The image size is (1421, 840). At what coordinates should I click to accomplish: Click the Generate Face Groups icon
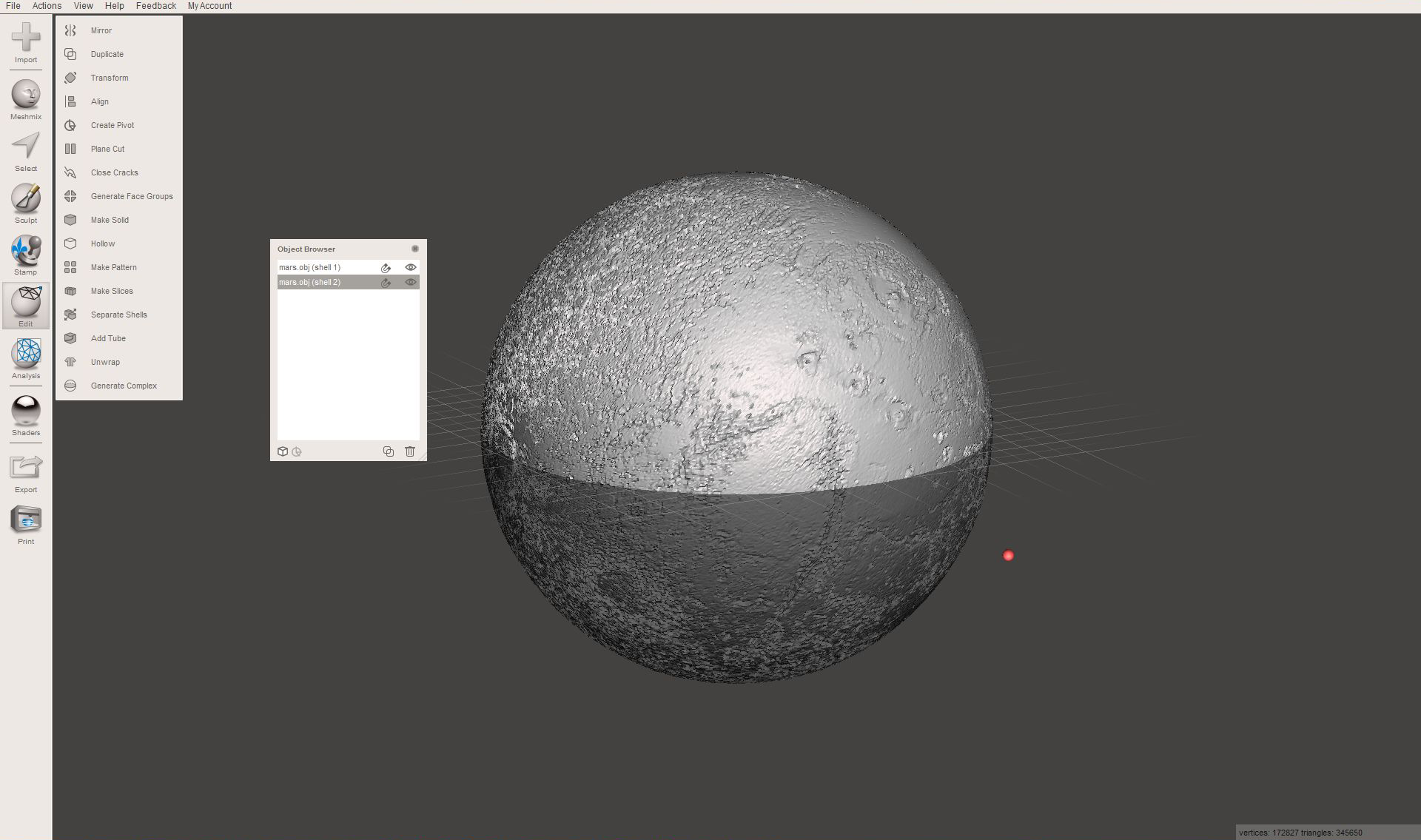pos(70,196)
